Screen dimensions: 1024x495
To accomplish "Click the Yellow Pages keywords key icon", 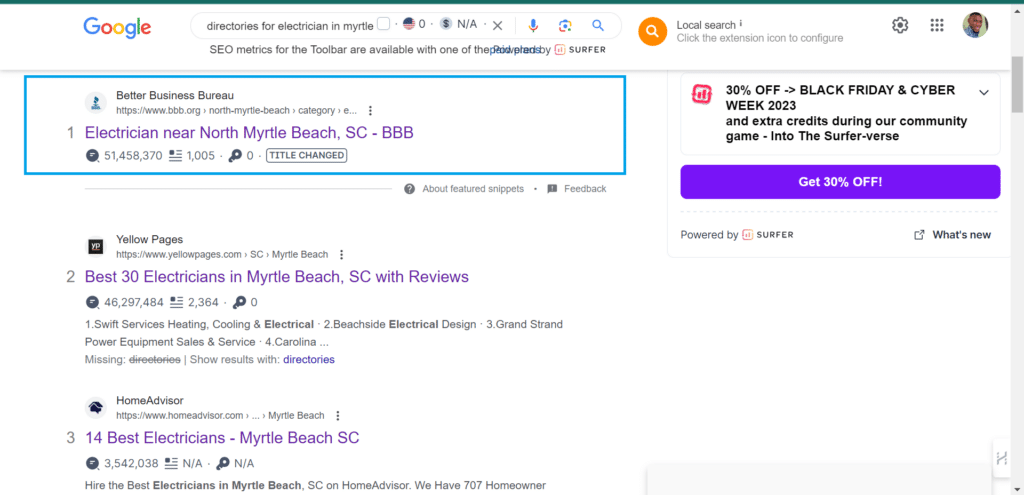I will pyautogui.click(x=240, y=302).
